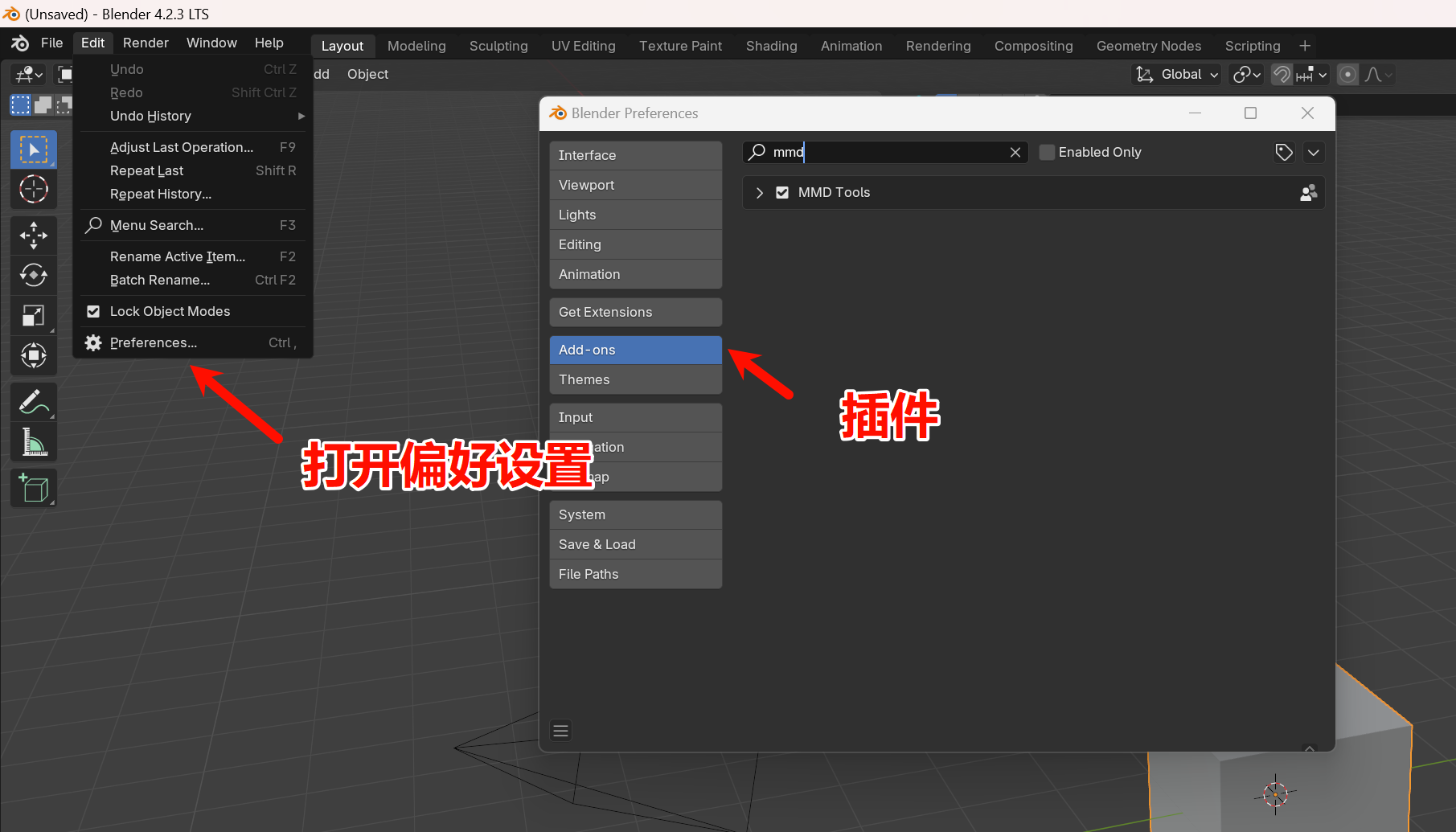Open the Help menu
The width and height of the screenshot is (1456, 832).
[x=269, y=43]
